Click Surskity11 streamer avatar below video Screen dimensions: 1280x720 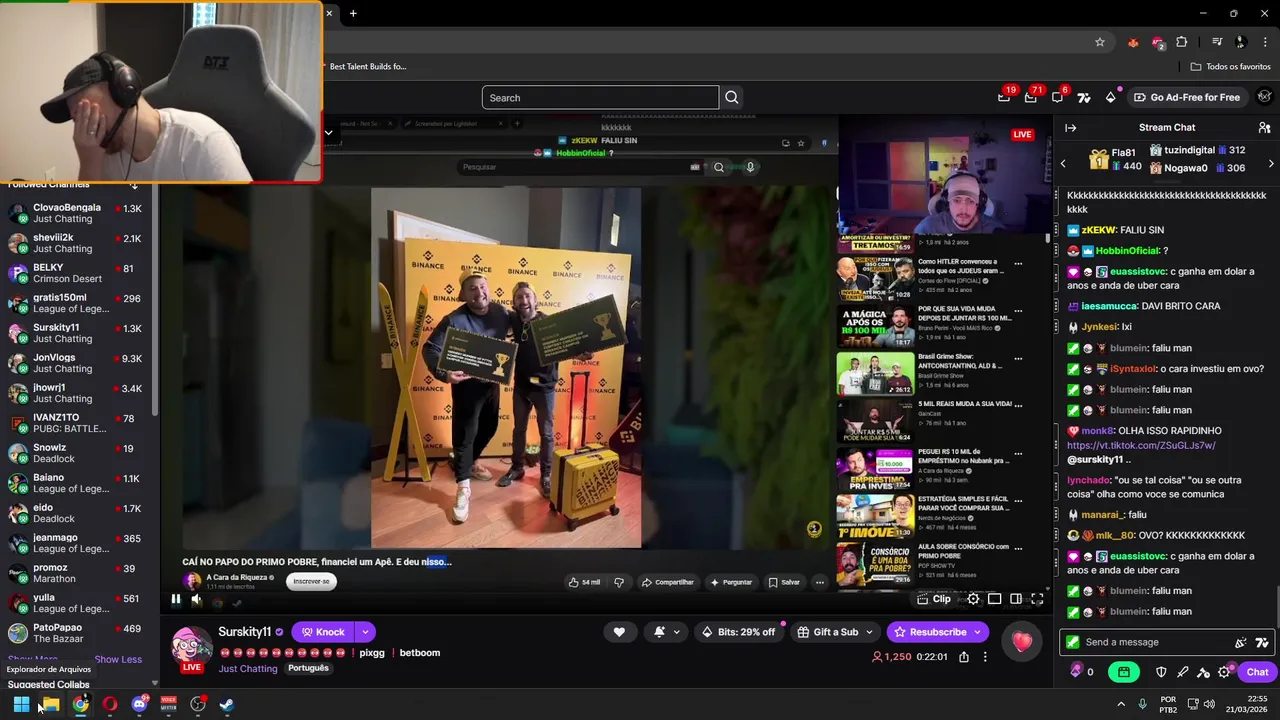point(192,646)
